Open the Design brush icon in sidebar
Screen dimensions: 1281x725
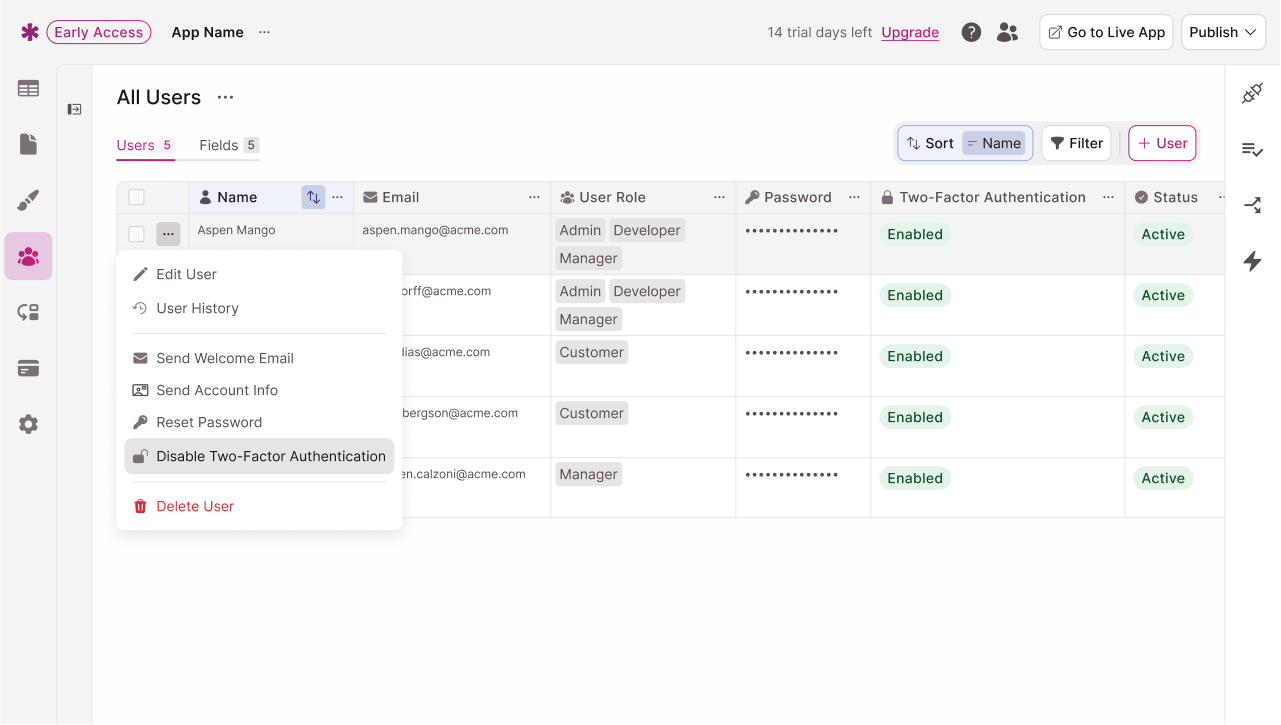tap(28, 200)
